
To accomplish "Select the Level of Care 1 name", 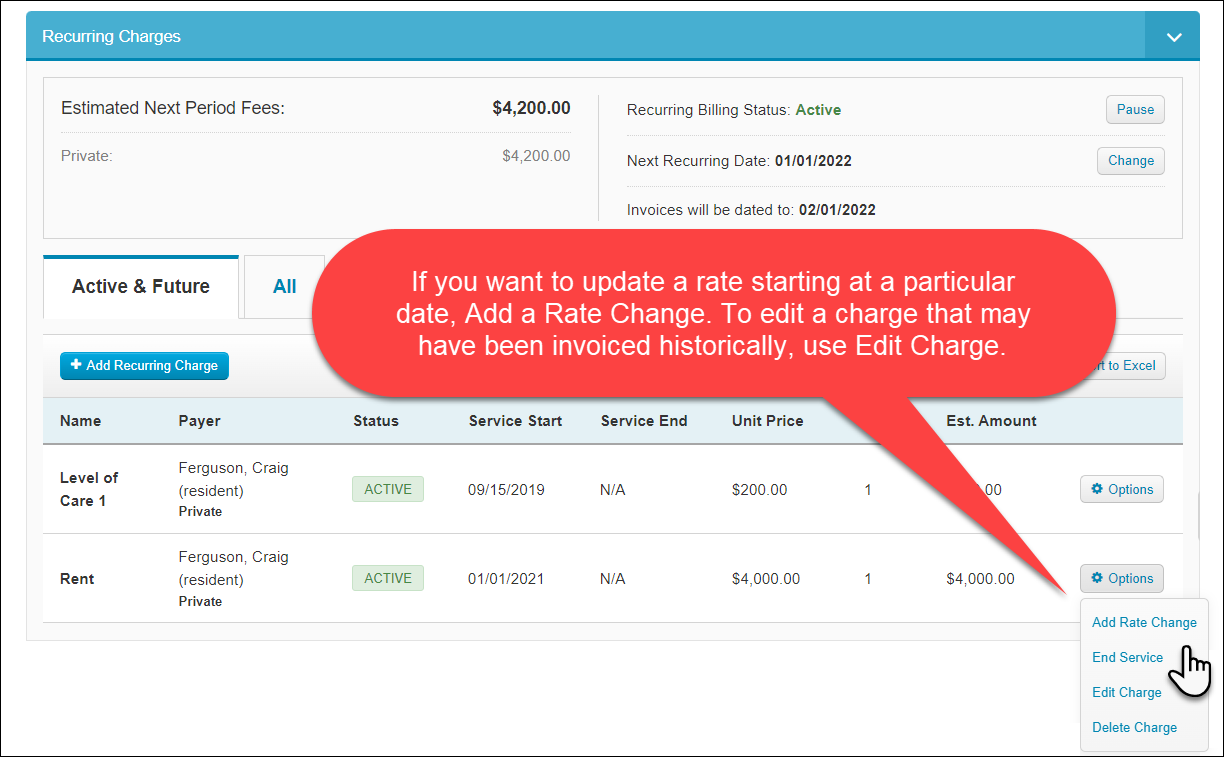I will pyautogui.click(x=89, y=489).
